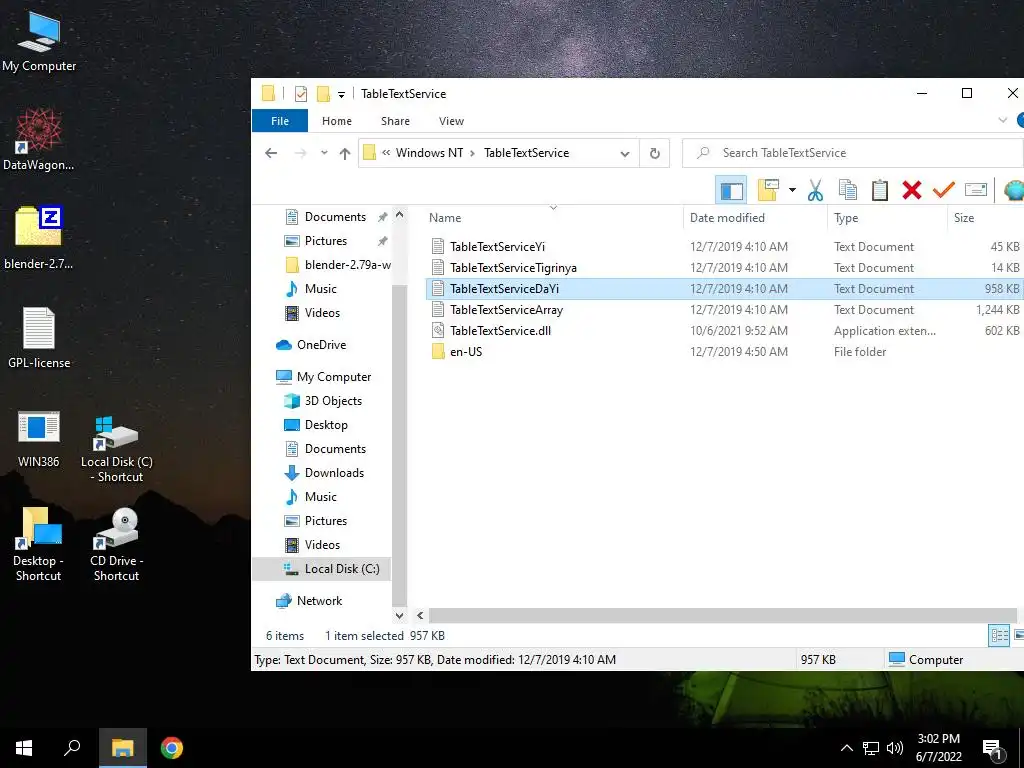Click Windows NT in the address breadcrumb
Viewport: 1024px width, 768px height.
click(429, 153)
